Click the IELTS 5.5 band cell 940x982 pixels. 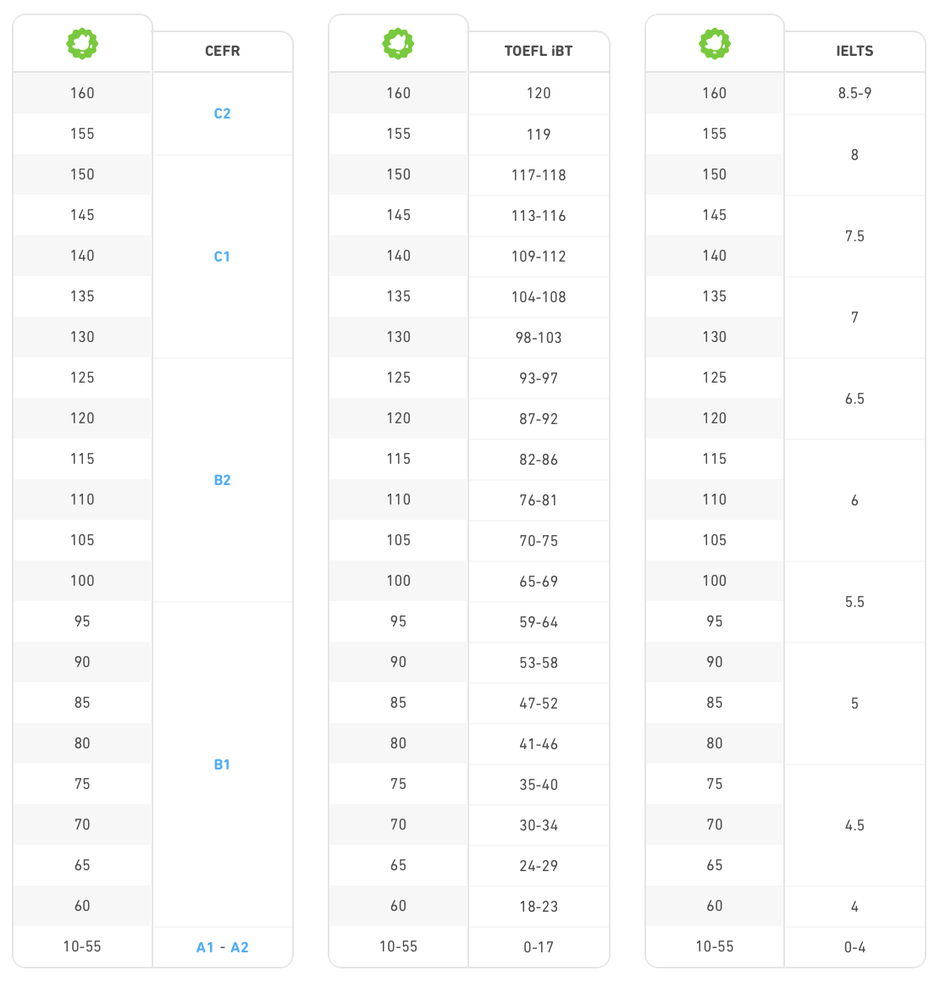(854, 602)
